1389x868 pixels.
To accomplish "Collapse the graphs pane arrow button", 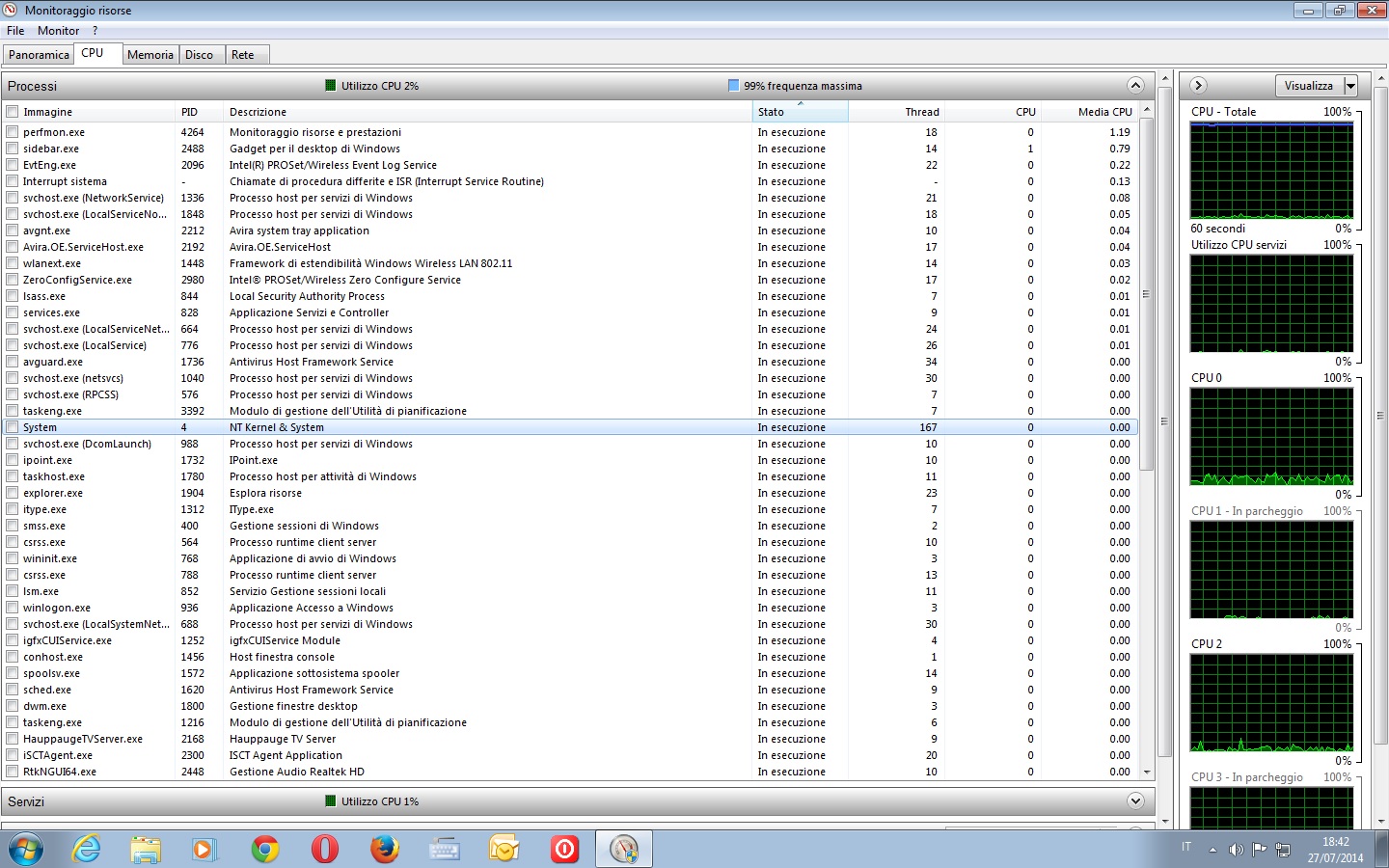I will tap(1198, 86).
